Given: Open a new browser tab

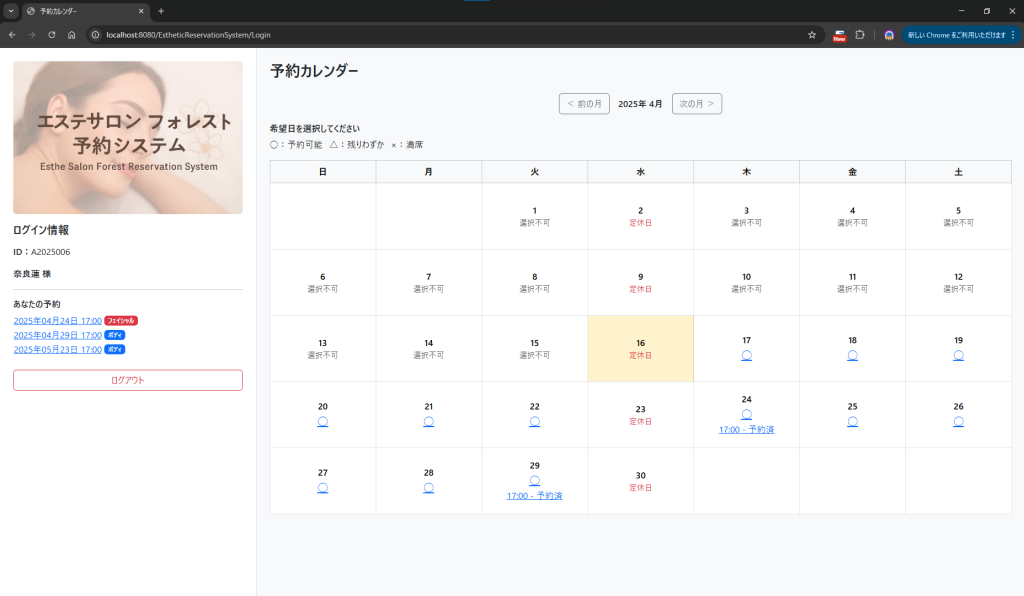Looking at the screenshot, I should pos(161,11).
